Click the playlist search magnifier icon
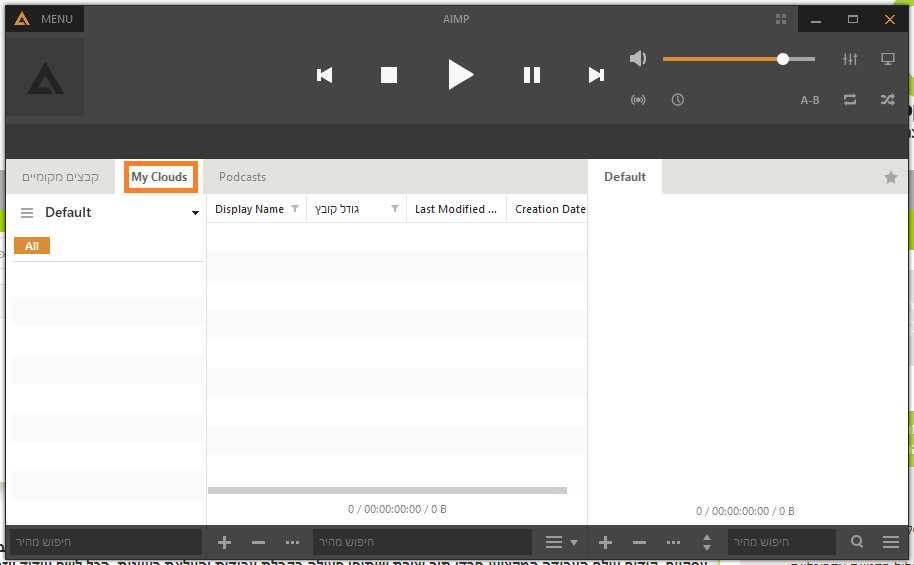The height and width of the screenshot is (565, 914). coord(857,542)
